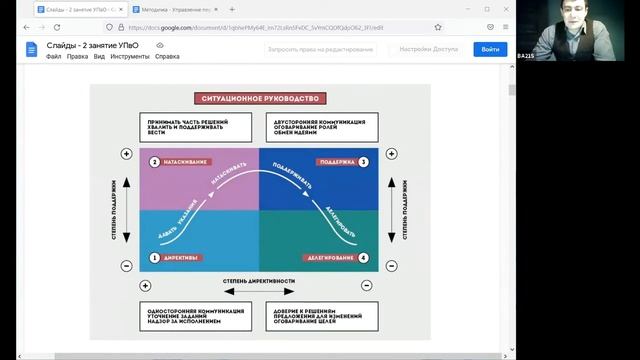Click the Двусторонняя коммуникация text box
Image resolution: width=640 pixels, height=360 pixels.
pyautogui.click(x=322, y=127)
